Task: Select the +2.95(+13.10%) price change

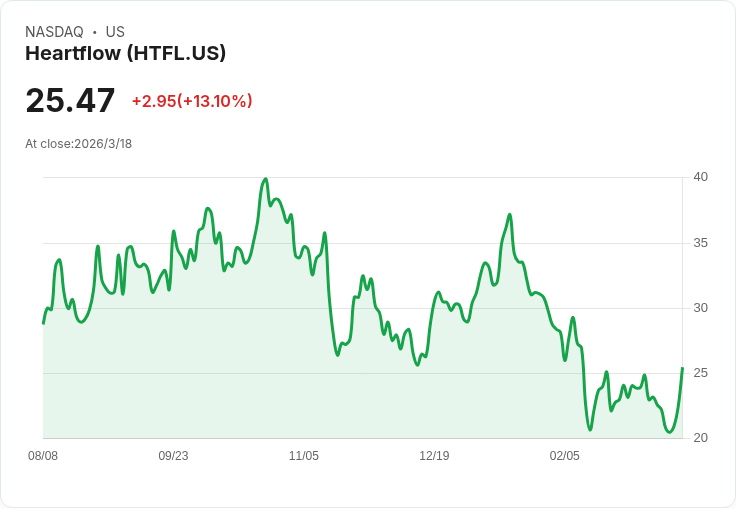Action: [x=192, y=101]
